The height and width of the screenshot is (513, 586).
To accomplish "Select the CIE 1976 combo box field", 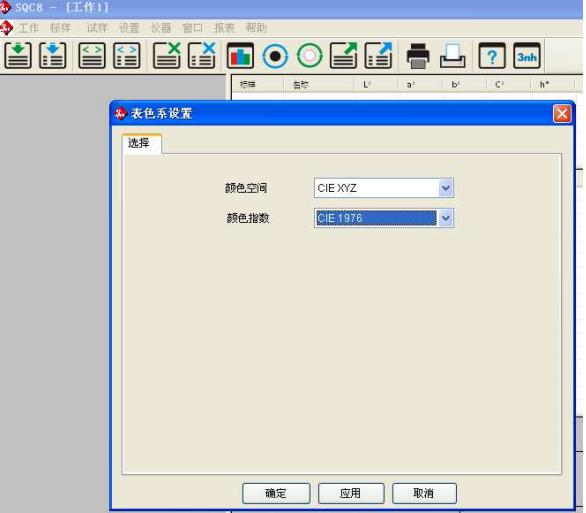I will [x=384, y=218].
